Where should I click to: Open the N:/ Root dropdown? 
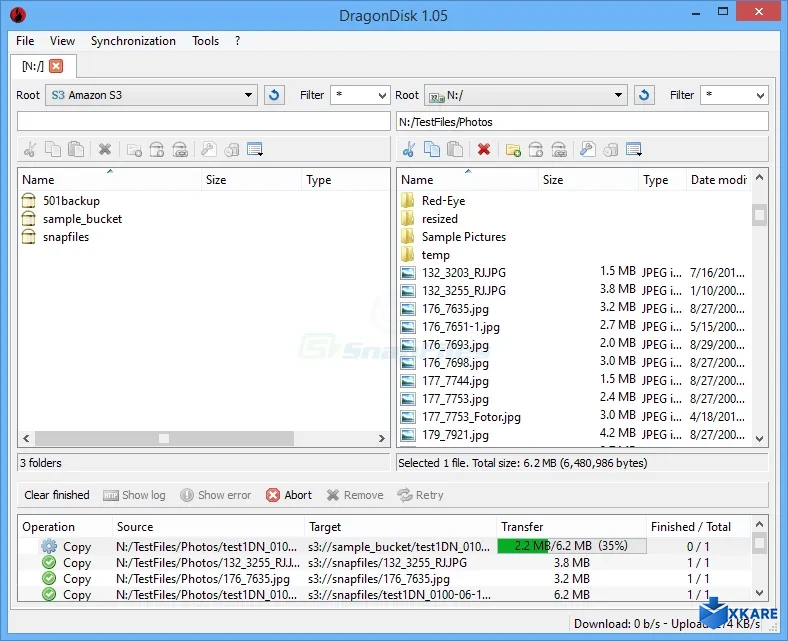[x=526, y=95]
